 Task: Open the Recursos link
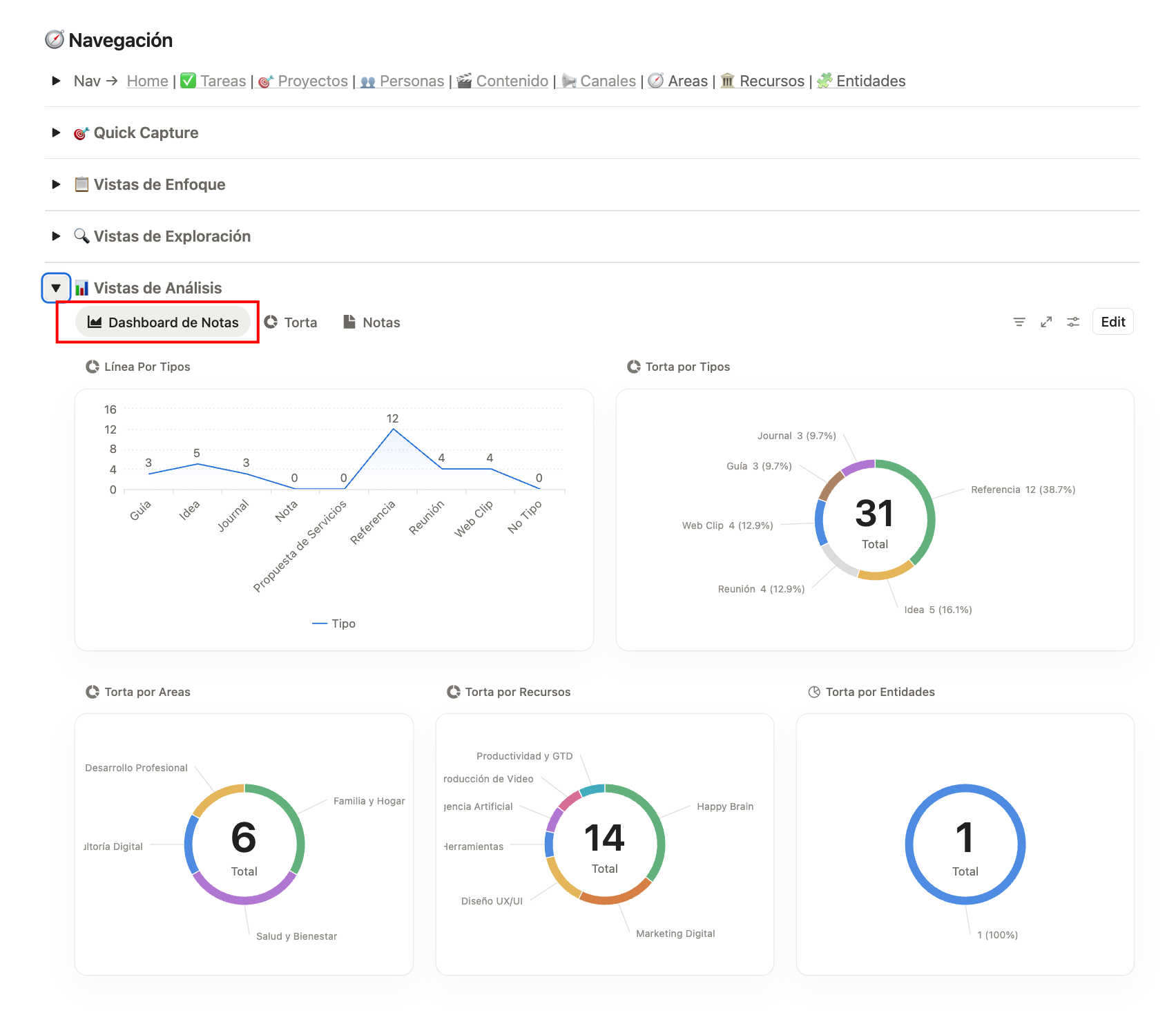(x=772, y=81)
